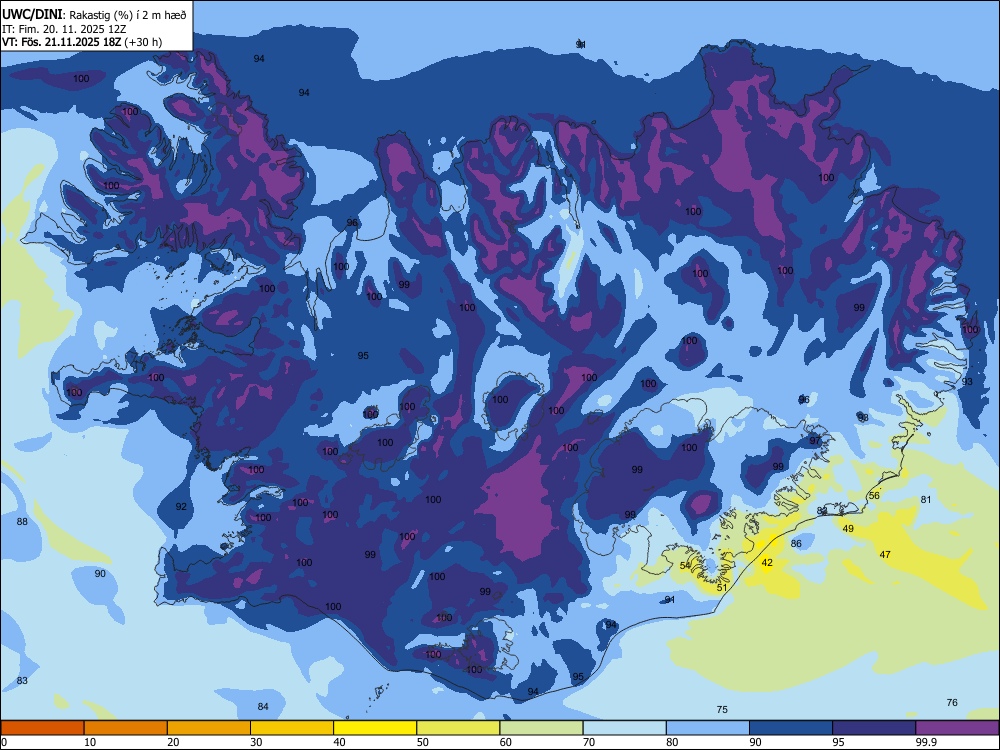
Task: Select the 95 value in the western interior
Action: (x=363, y=355)
